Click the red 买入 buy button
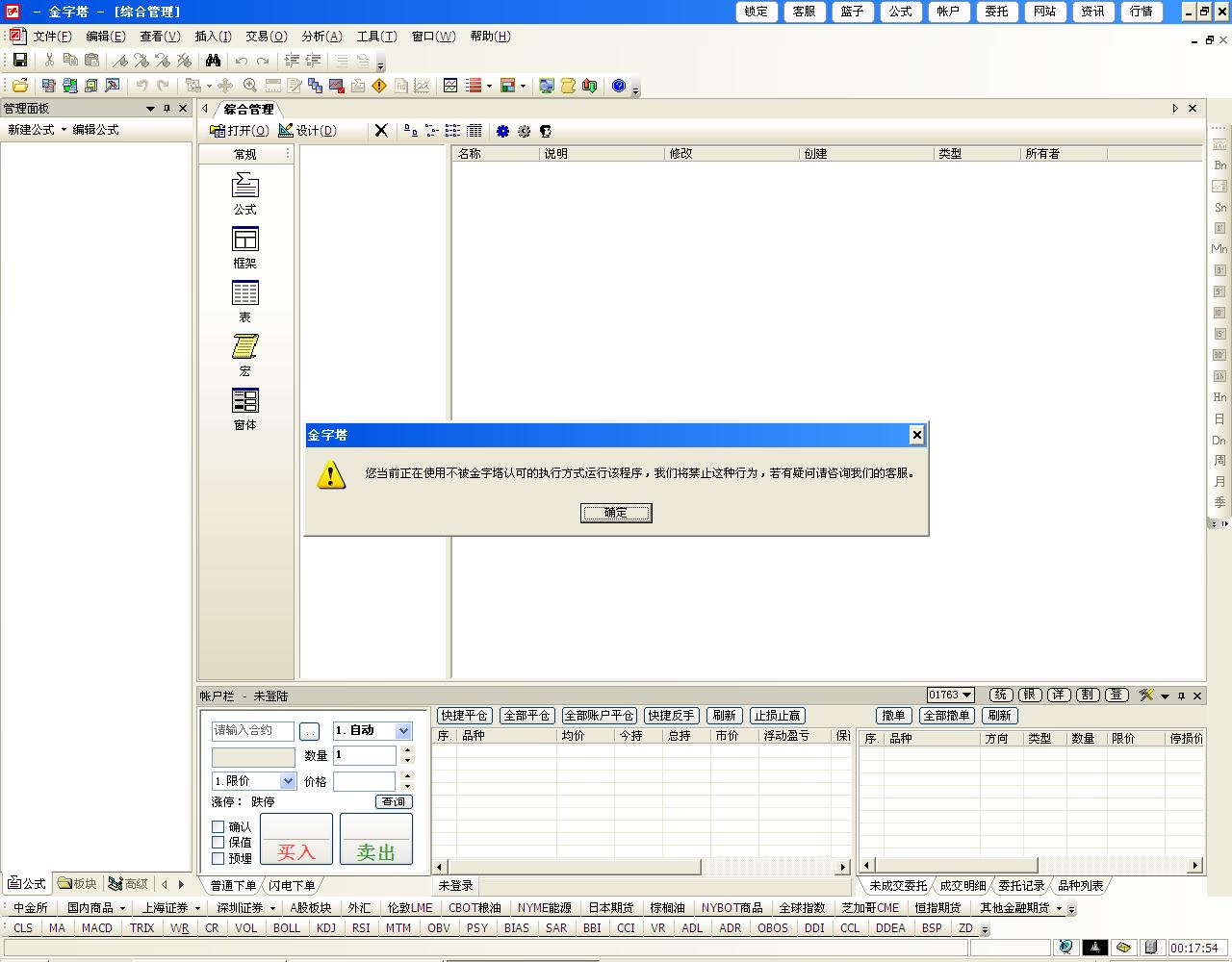 (x=296, y=839)
